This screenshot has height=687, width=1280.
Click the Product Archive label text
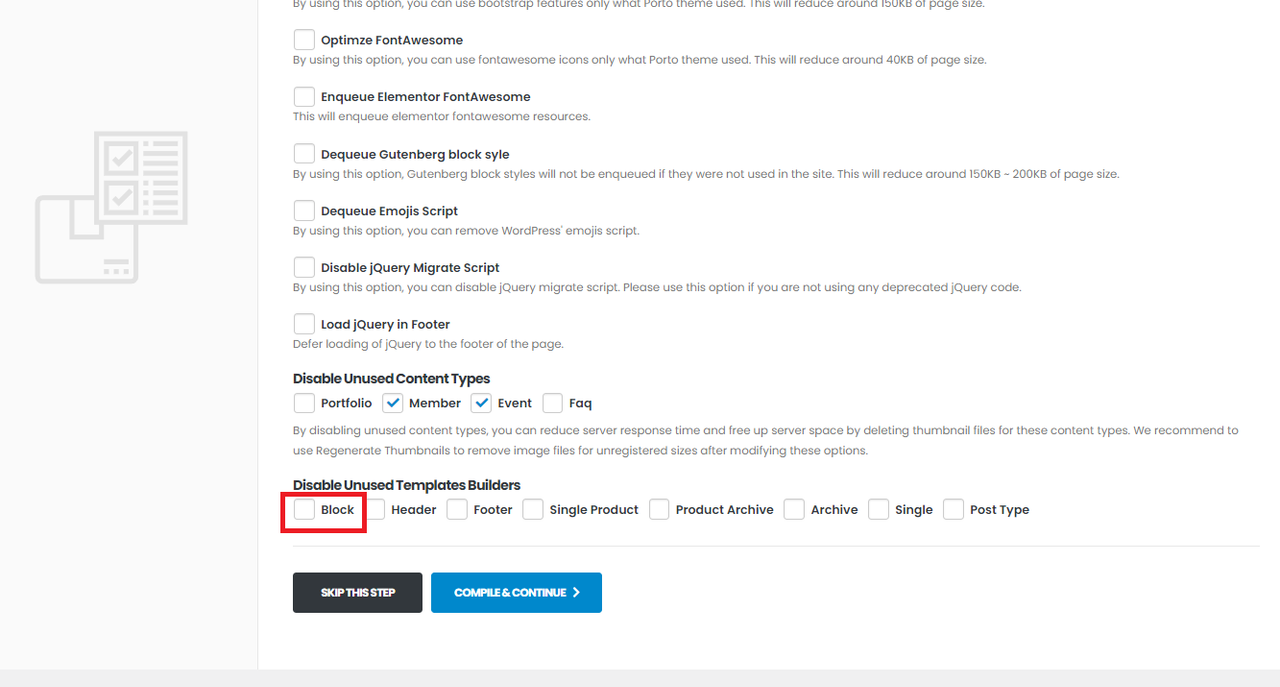tap(724, 509)
